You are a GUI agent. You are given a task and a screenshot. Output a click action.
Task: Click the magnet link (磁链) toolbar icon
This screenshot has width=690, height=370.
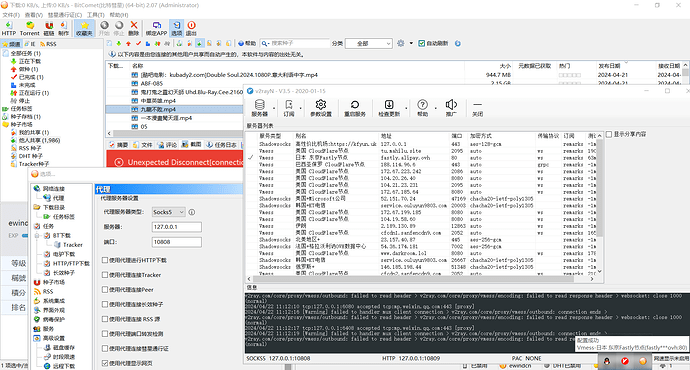pos(49,28)
